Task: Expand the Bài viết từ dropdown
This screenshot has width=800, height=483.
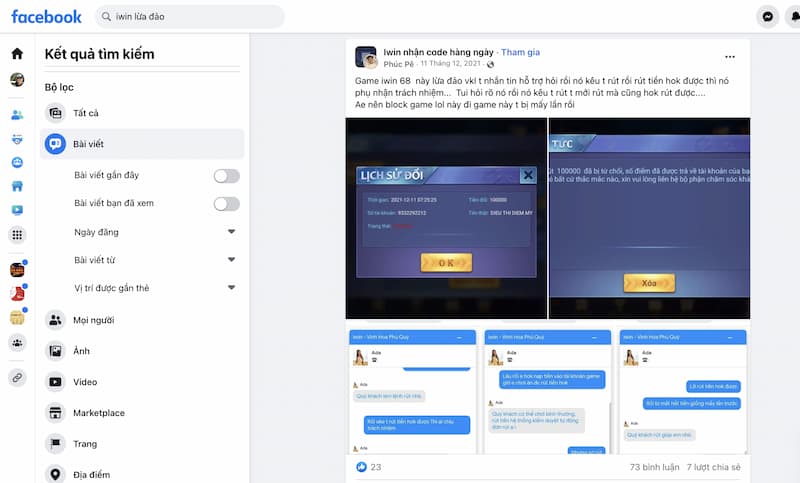Action: (x=232, y=260)
